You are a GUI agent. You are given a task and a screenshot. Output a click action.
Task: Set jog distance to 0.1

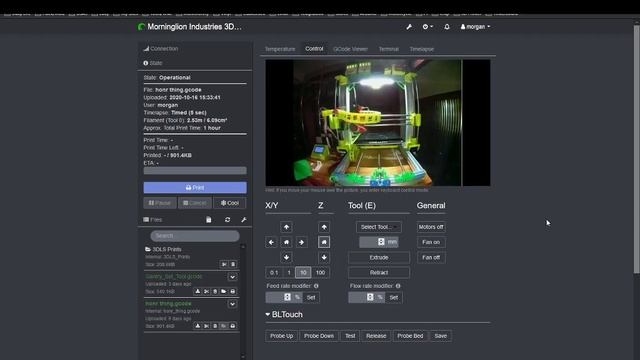tap(274, 272)
